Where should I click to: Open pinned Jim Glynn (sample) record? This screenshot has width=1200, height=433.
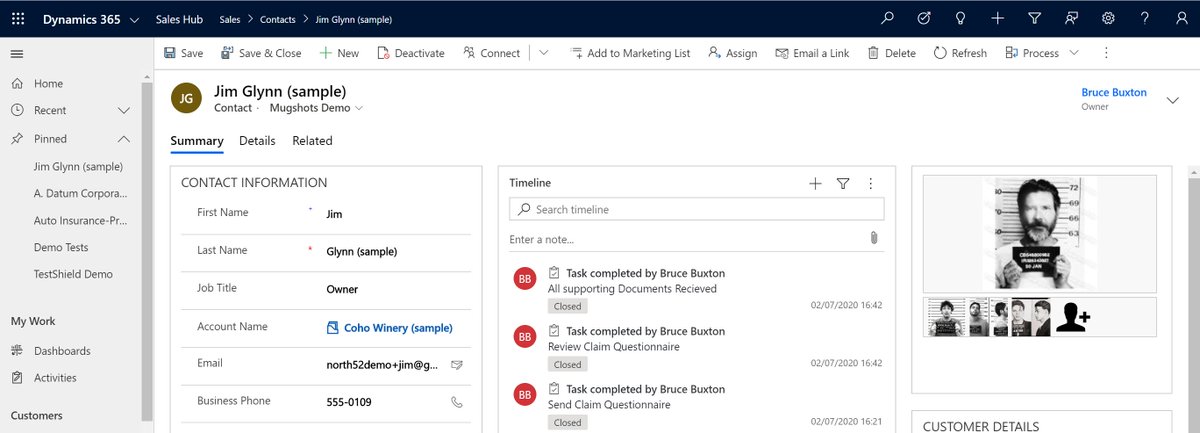78,167
